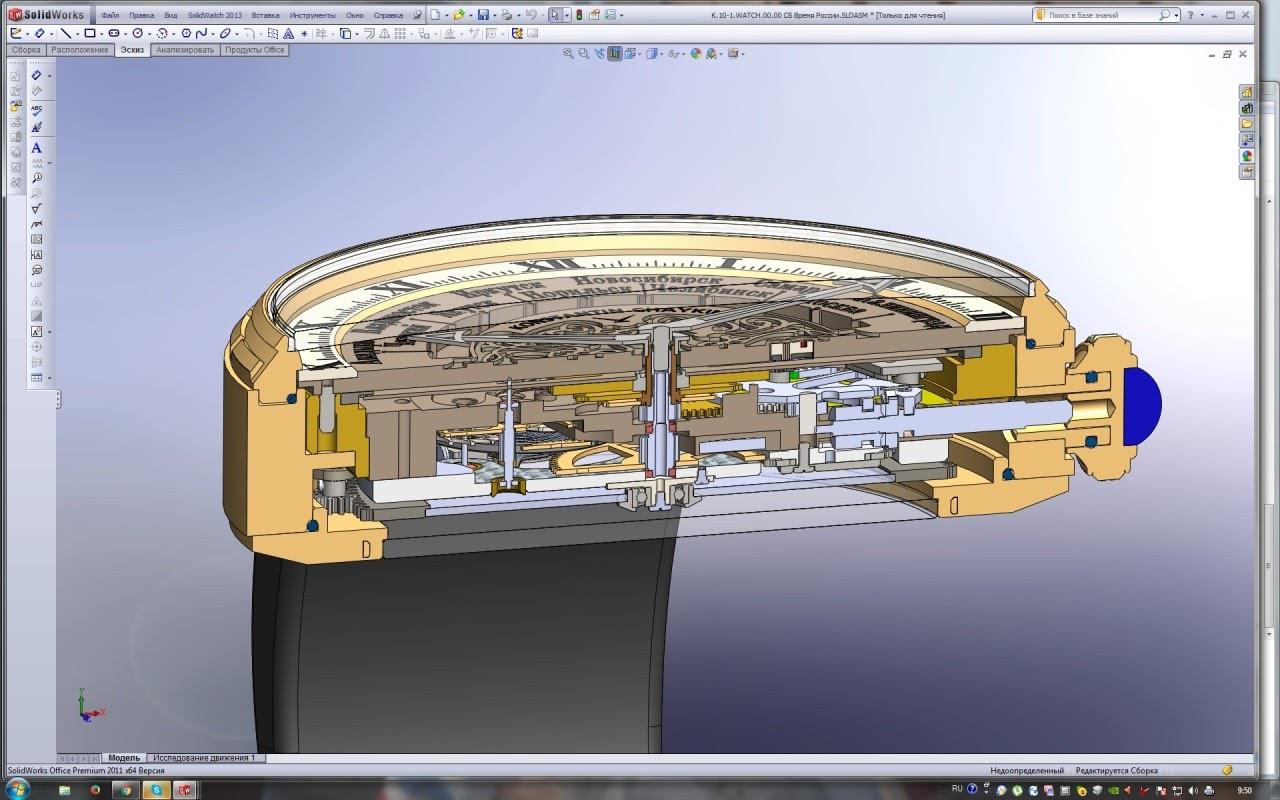Click the Zoom to Area icon

tap(583, 53)
